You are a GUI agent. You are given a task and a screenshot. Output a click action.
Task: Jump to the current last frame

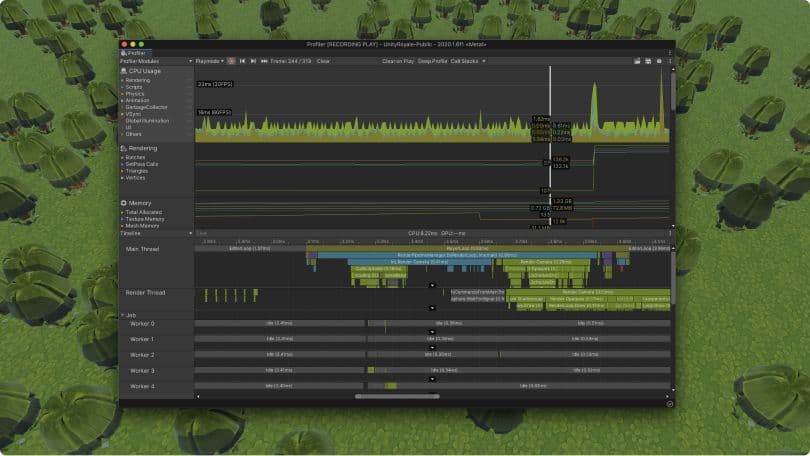tap(263, 61)
